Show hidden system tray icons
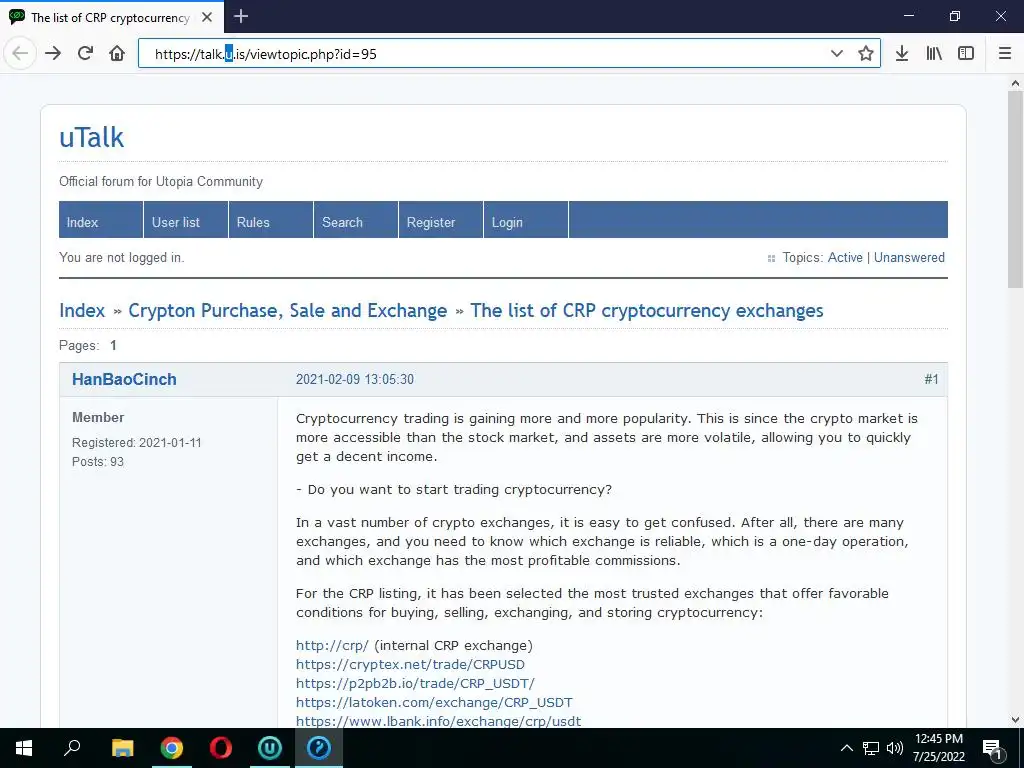Screen dimensions: 1024x768 pyautogui.click(x=846, y=748)
